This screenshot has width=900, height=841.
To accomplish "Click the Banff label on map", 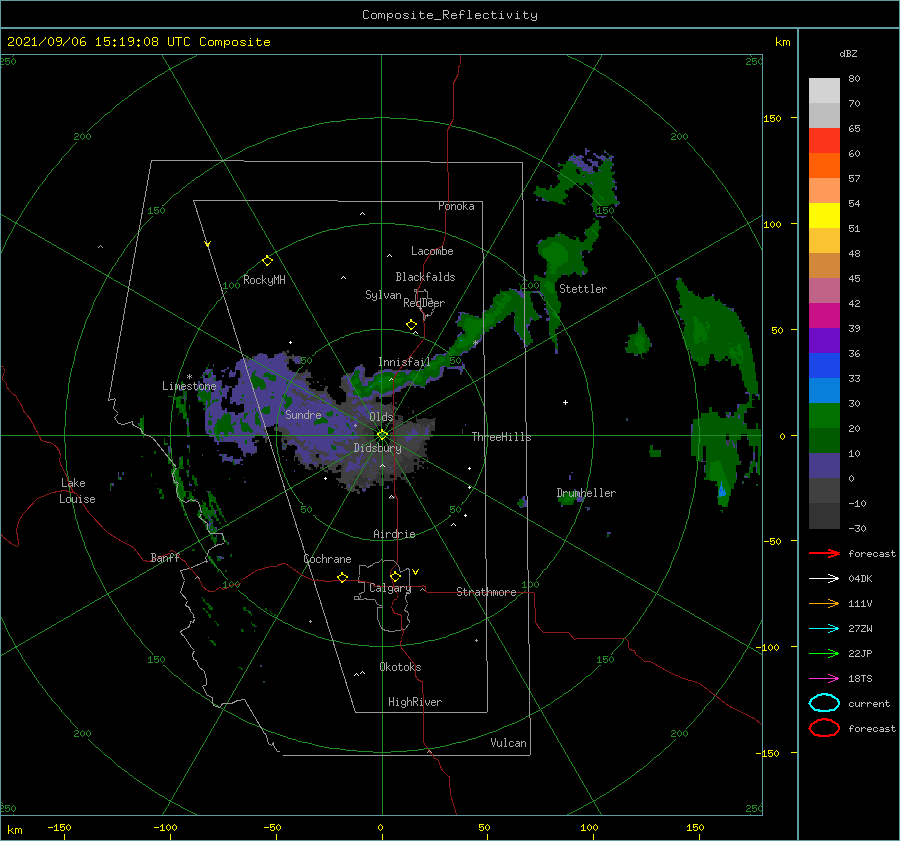I will 165,557.
